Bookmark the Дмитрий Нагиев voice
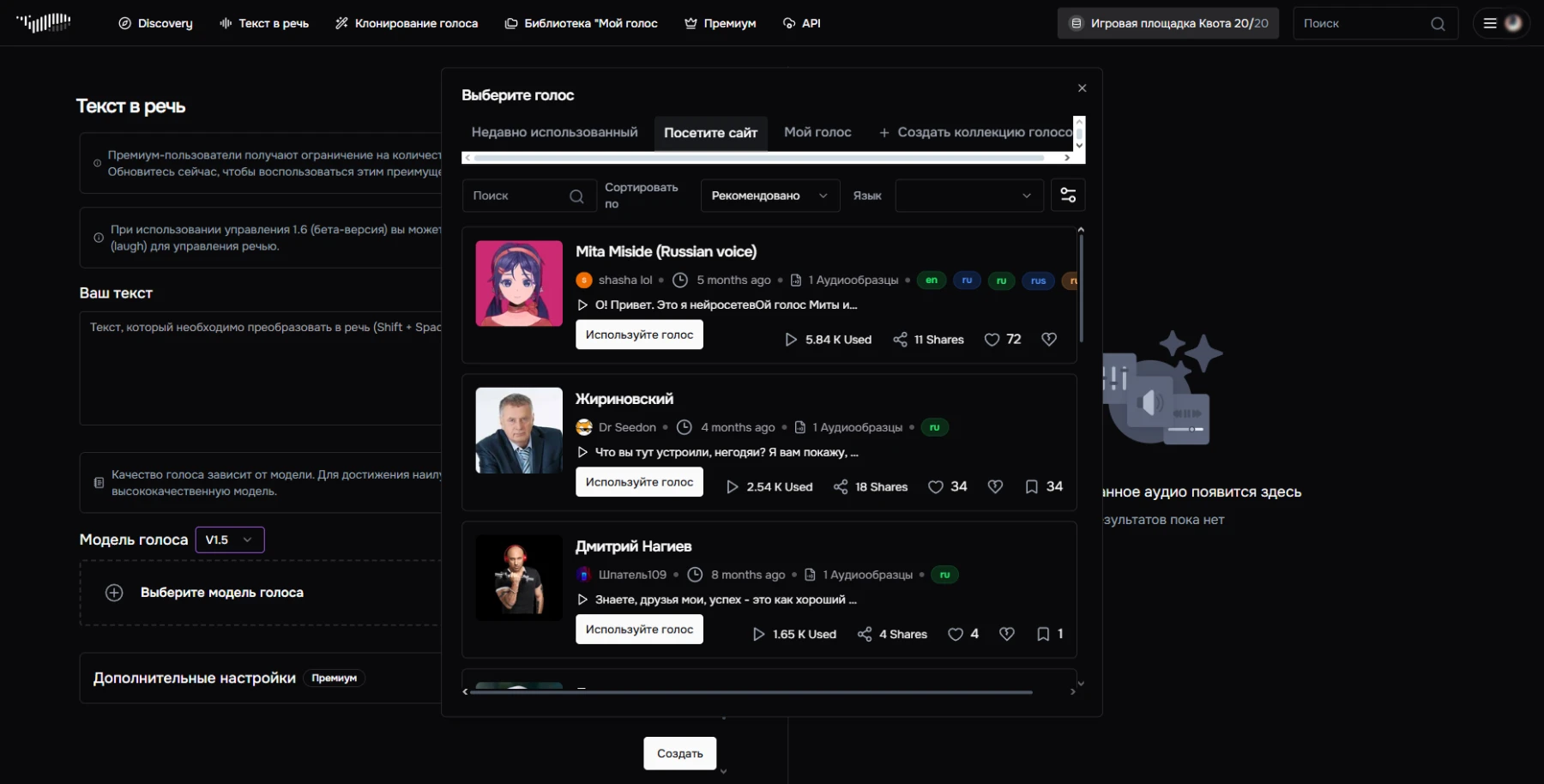This screenshot has width=1544, height=784. click(1043, 634)
